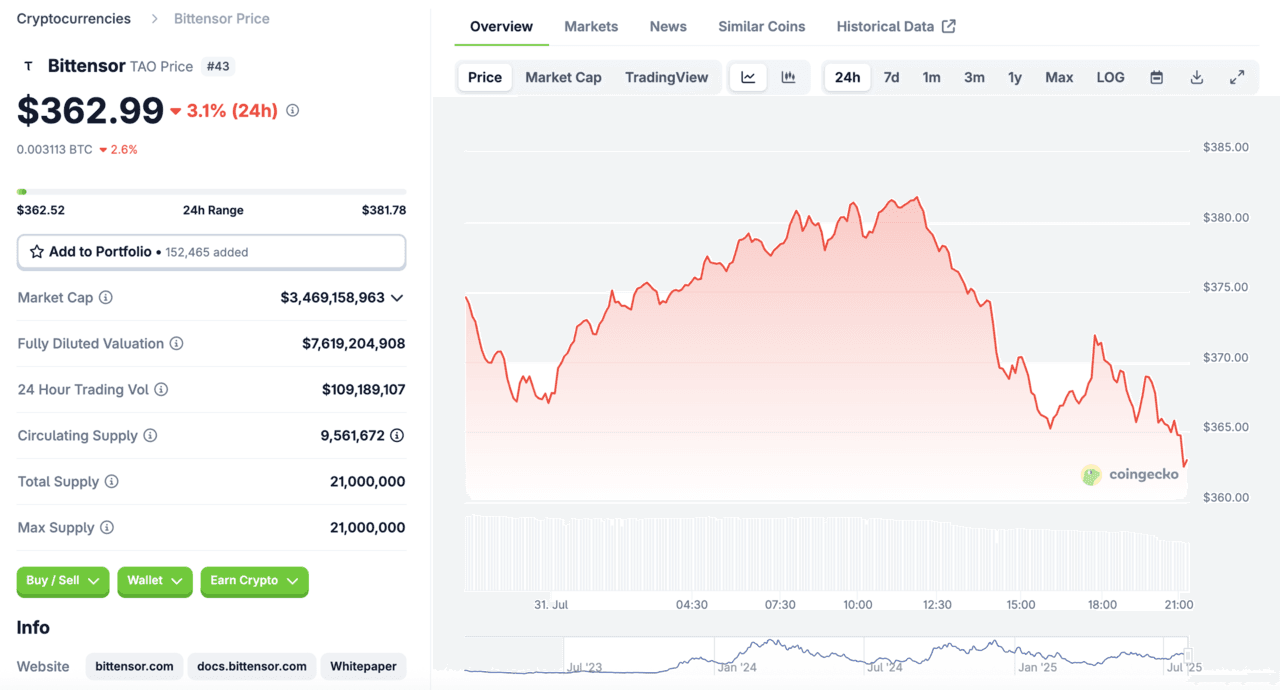The width and height of the screenshot is (1280, 690).
Task: Click the $3,469,158,963 market cap value
Action: coord(332,298)
